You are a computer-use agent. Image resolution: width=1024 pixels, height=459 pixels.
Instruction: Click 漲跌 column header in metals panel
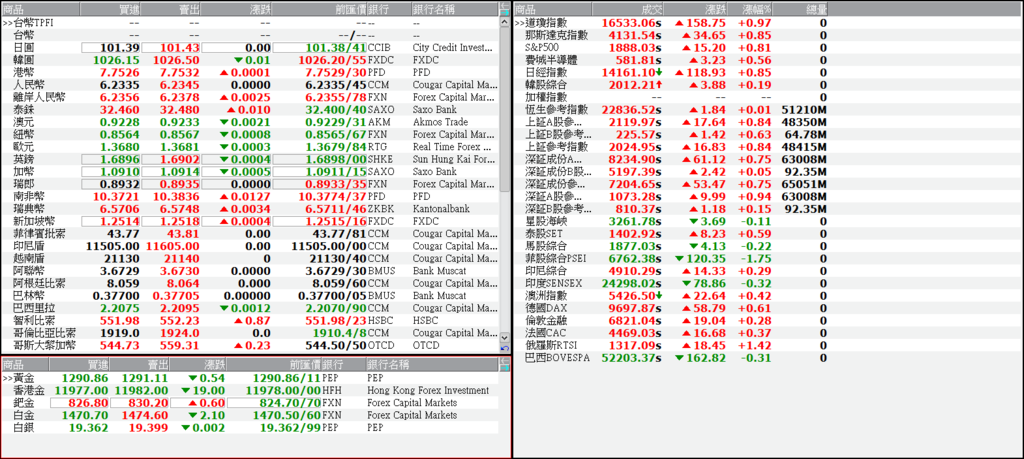coord(201,364)
